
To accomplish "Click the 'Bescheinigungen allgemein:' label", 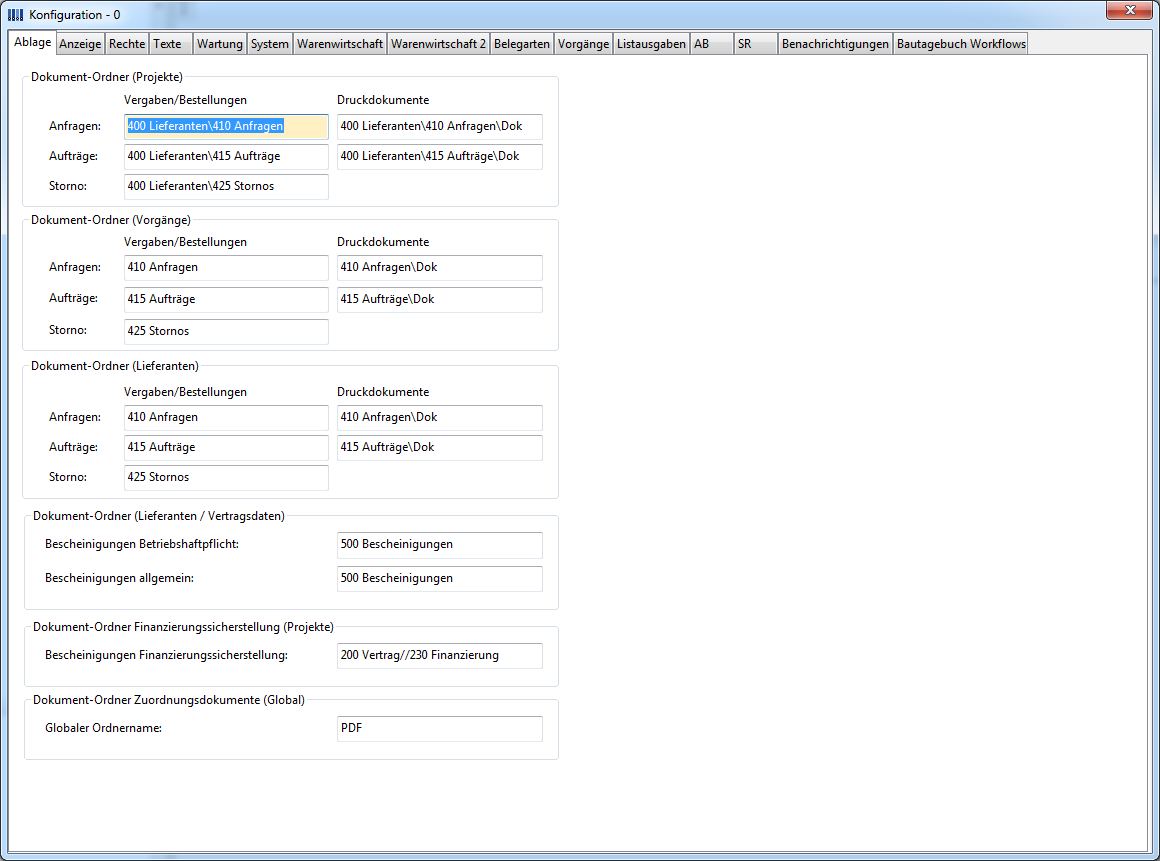I will pos(119,578).
